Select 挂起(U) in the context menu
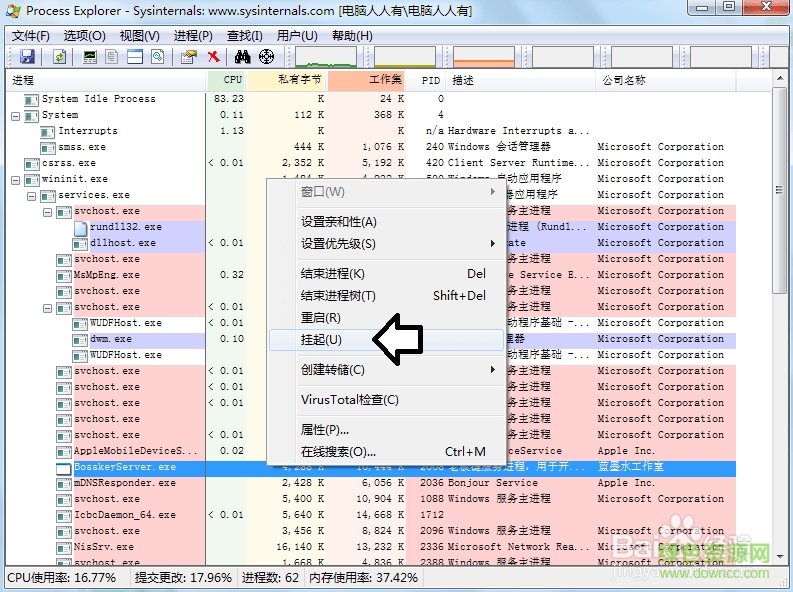The height and width of the screenshot is (592, 793). 321,340
